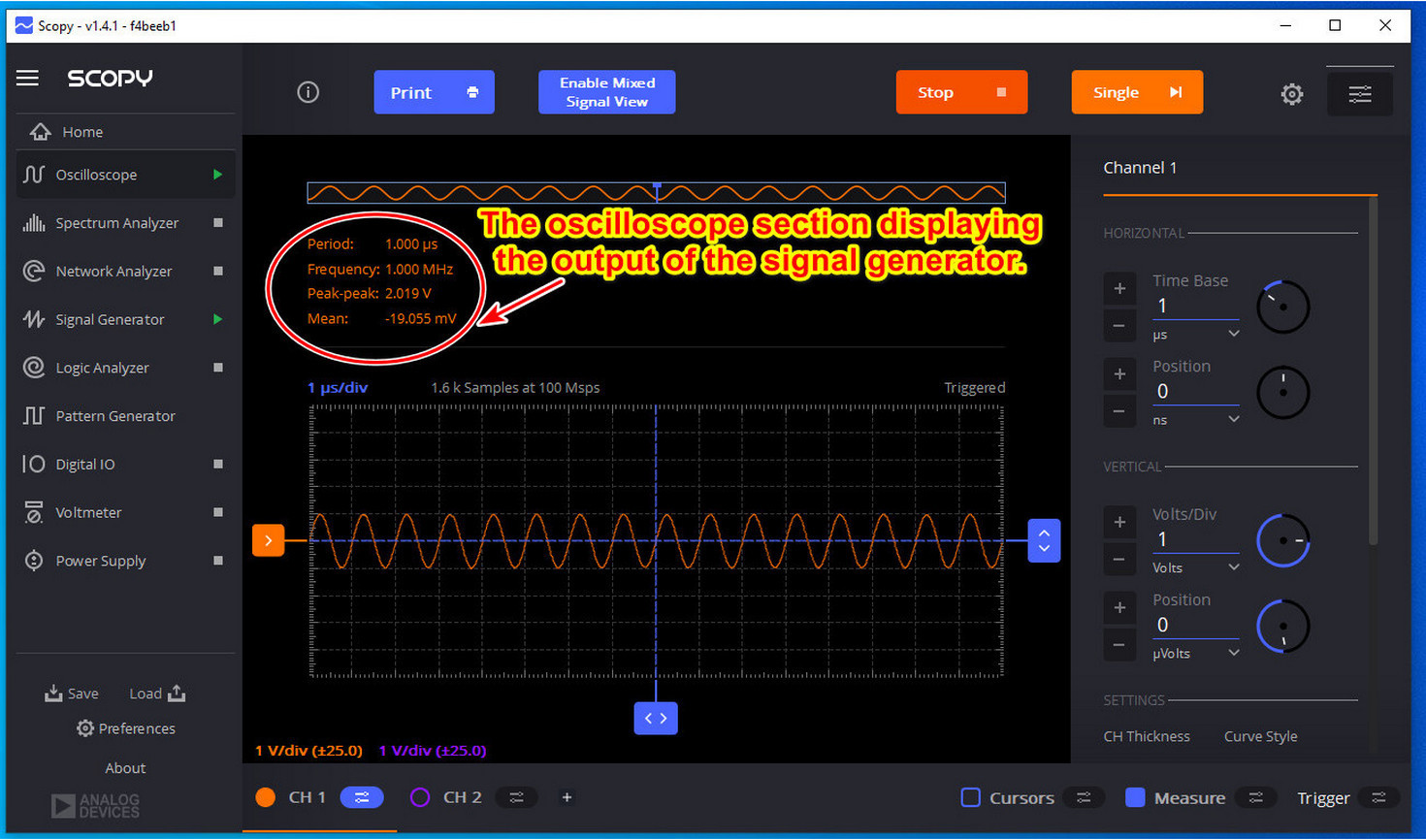Image resolution: width=1426 pixels, height=840 pixels.
Task: Start the Network Analyzer run toggle
Action: pos(217,272)
